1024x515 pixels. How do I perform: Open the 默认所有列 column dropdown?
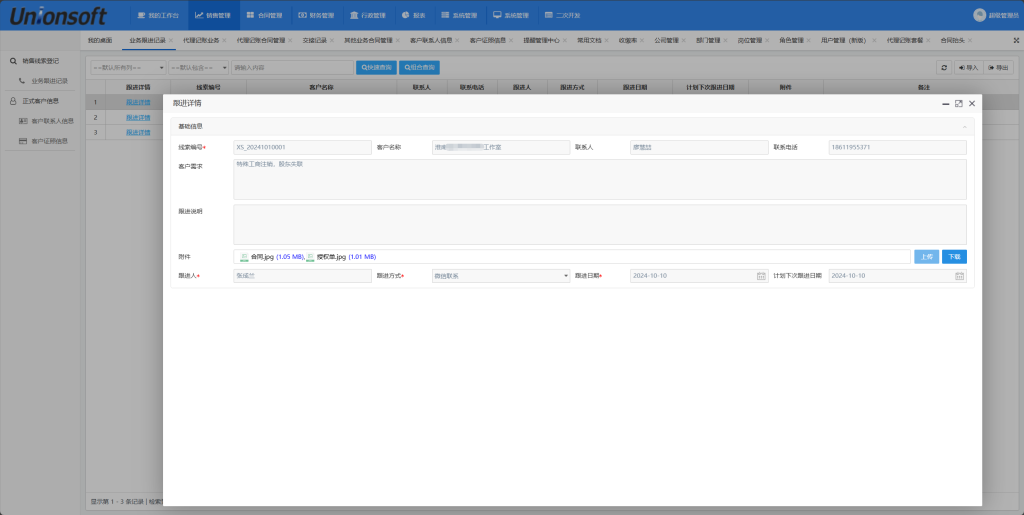128,68
